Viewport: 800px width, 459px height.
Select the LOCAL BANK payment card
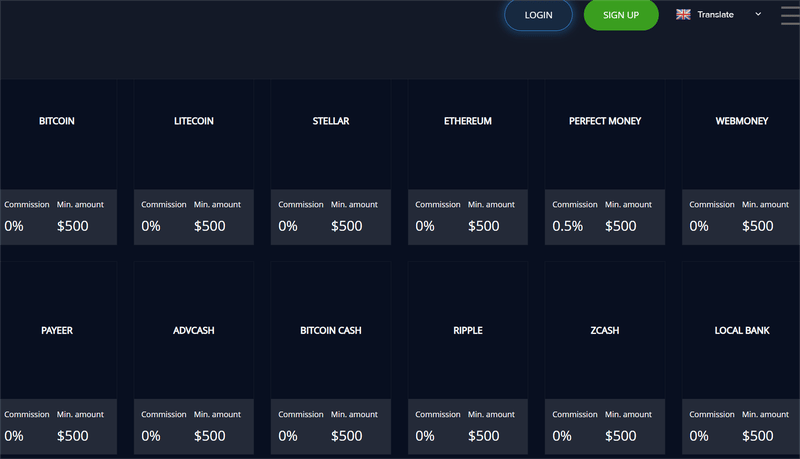741,358
